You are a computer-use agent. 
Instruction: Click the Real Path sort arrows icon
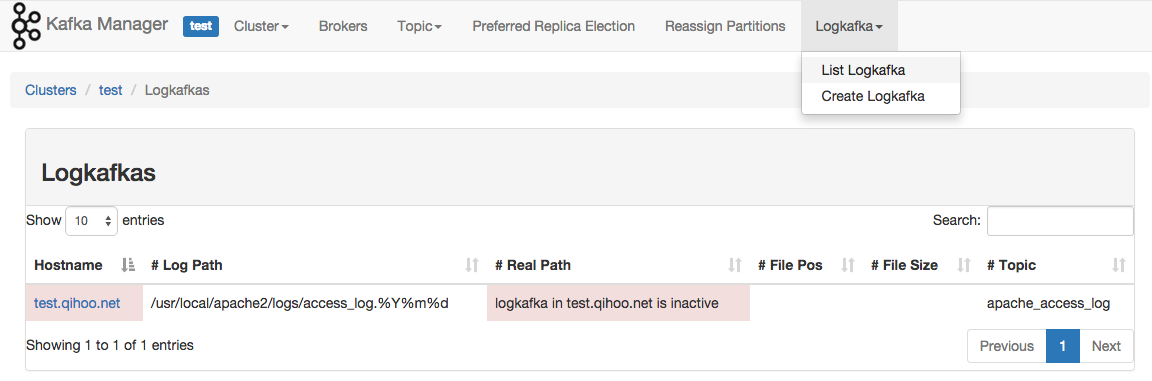tap(735, 265)
